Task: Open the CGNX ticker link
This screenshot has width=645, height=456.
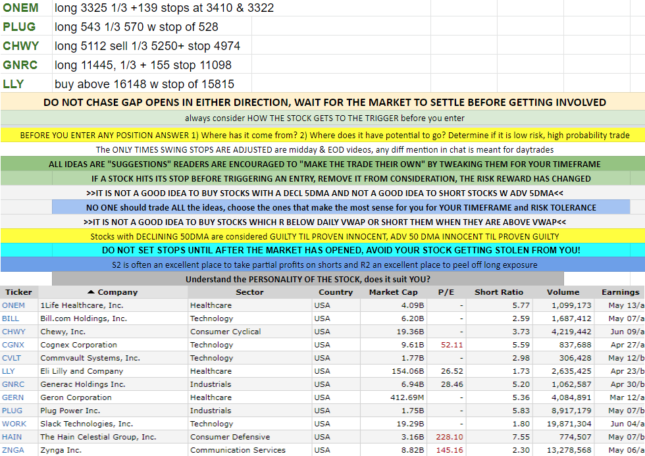Action: (x=13, y=345)
